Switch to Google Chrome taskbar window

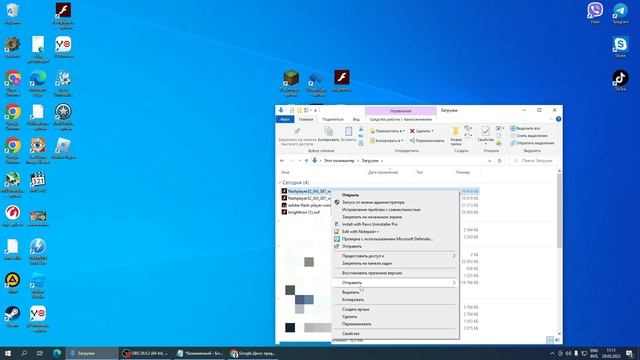[x=253, y=353]
